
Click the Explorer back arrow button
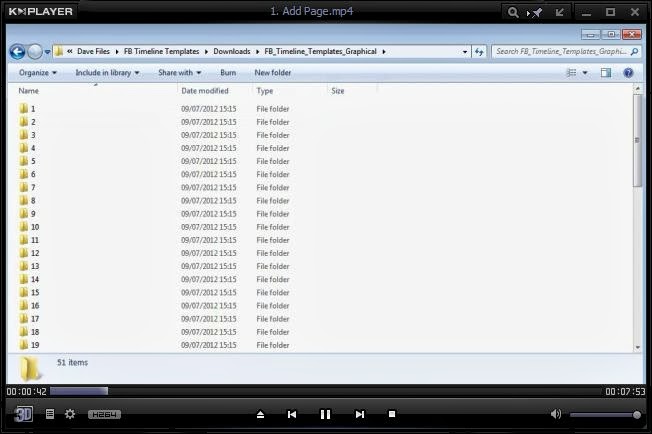(x=17, y=52)
